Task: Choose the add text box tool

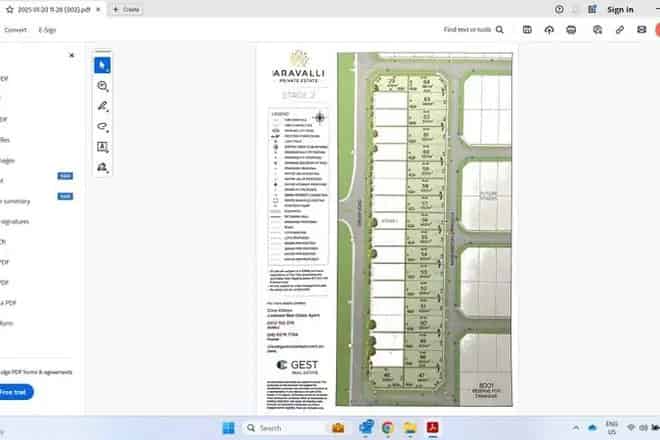Action: click(x=102, y=147)
